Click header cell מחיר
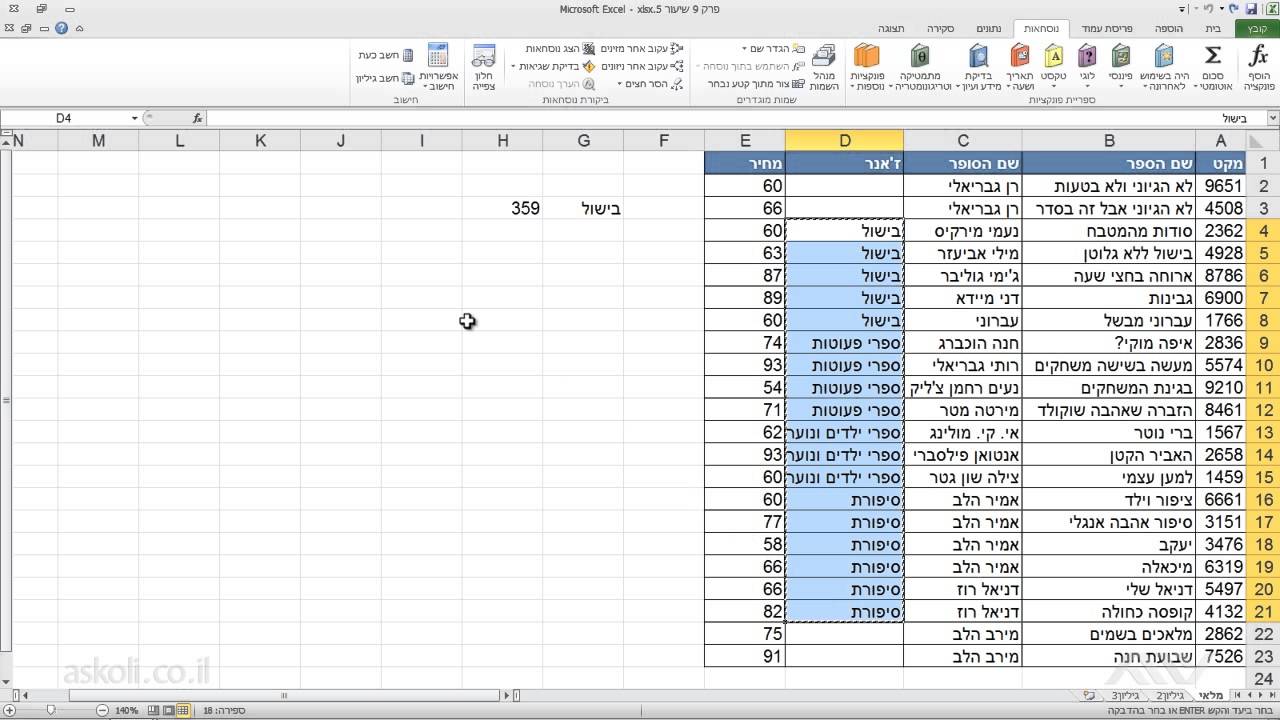 (x=744, y=163)
